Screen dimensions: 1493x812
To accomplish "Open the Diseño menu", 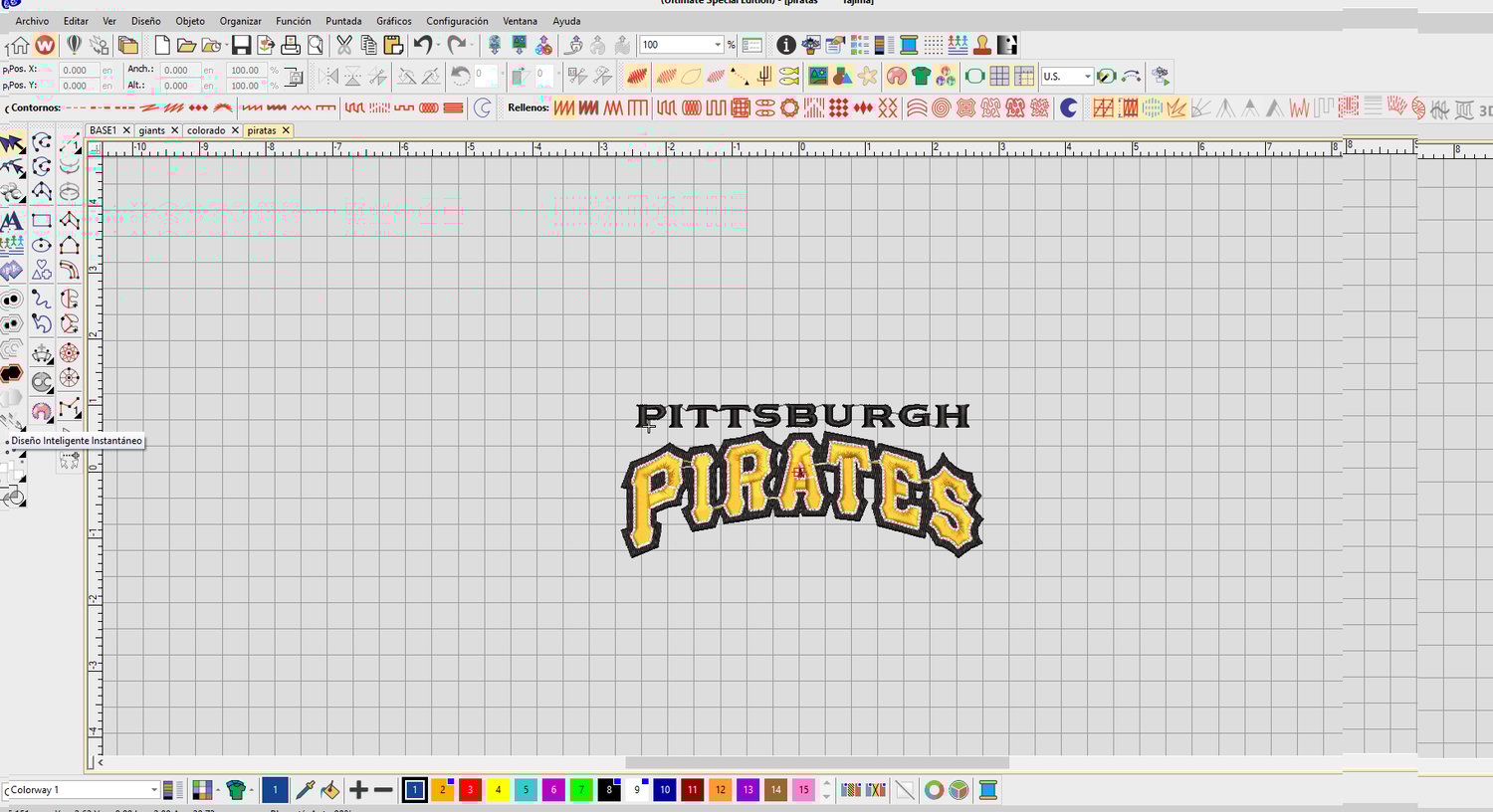I will point(145,21).
